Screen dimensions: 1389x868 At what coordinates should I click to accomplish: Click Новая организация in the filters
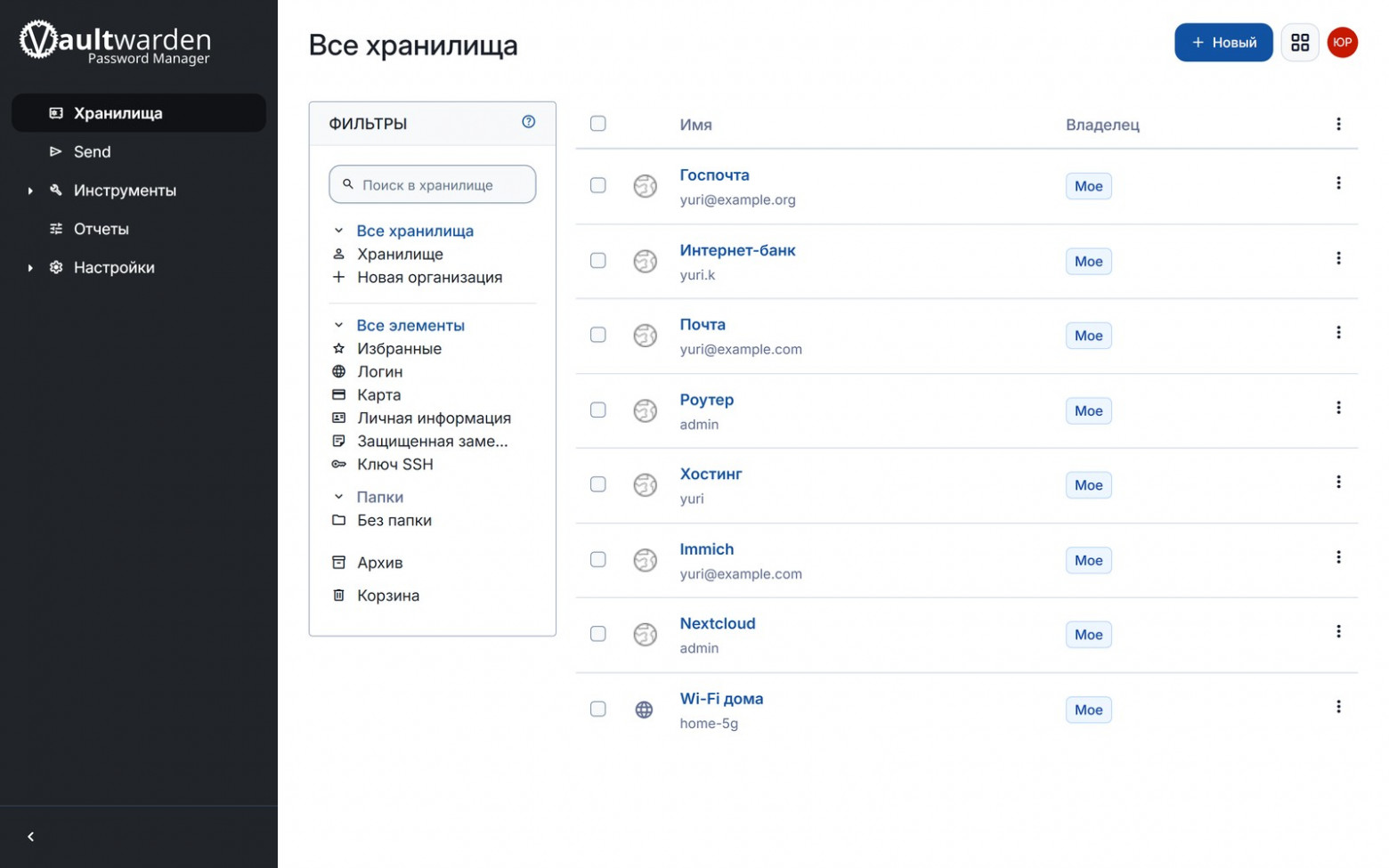pos(429,277)
